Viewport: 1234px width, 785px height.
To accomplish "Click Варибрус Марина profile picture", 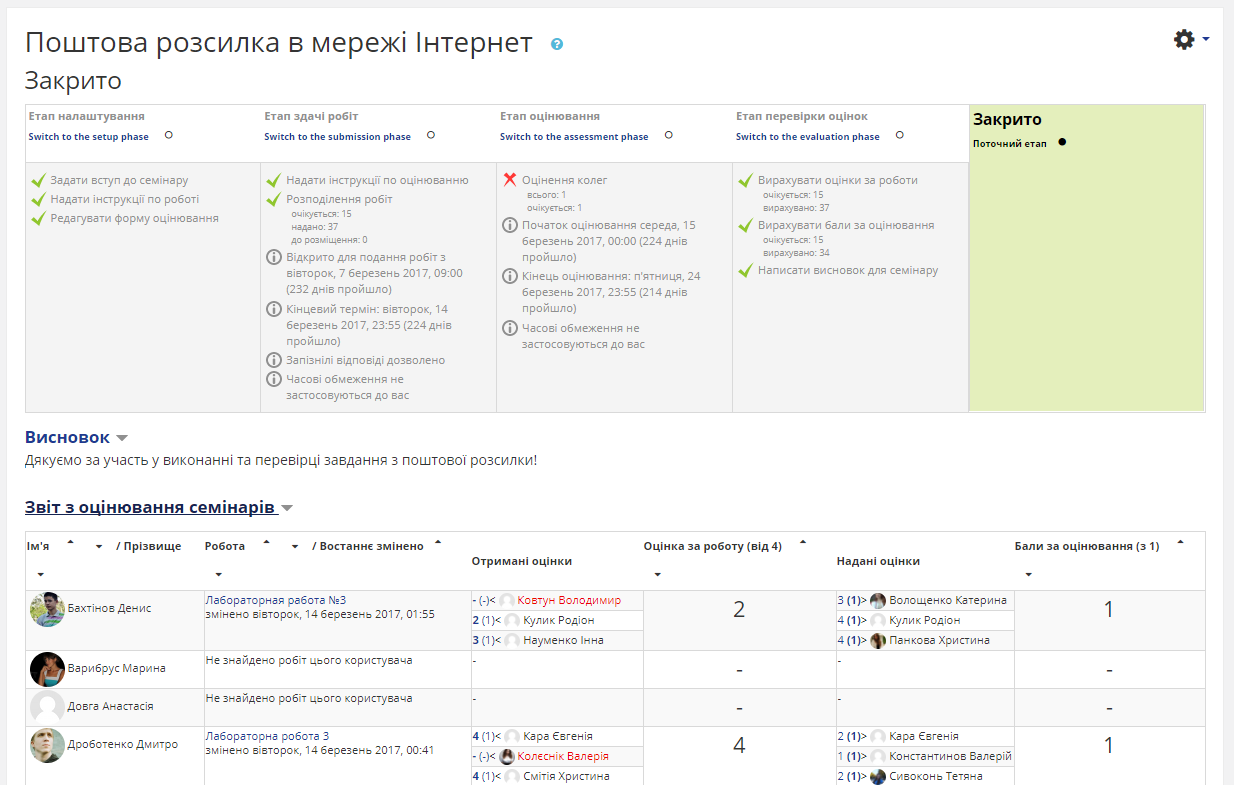I will (x=47, y=669).
